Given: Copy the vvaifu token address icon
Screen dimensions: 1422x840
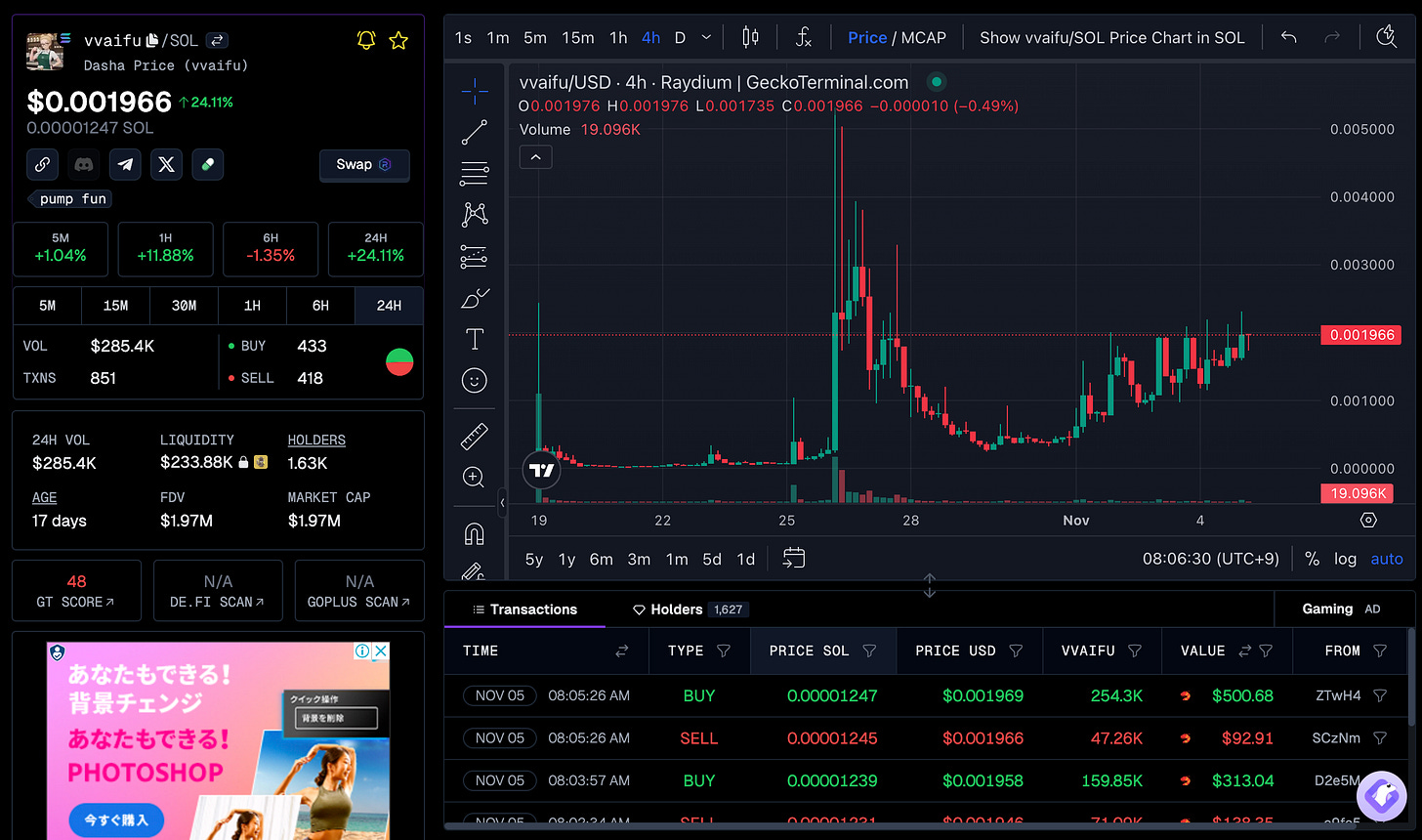Looking at the screenshot, I should coord(152,40).
